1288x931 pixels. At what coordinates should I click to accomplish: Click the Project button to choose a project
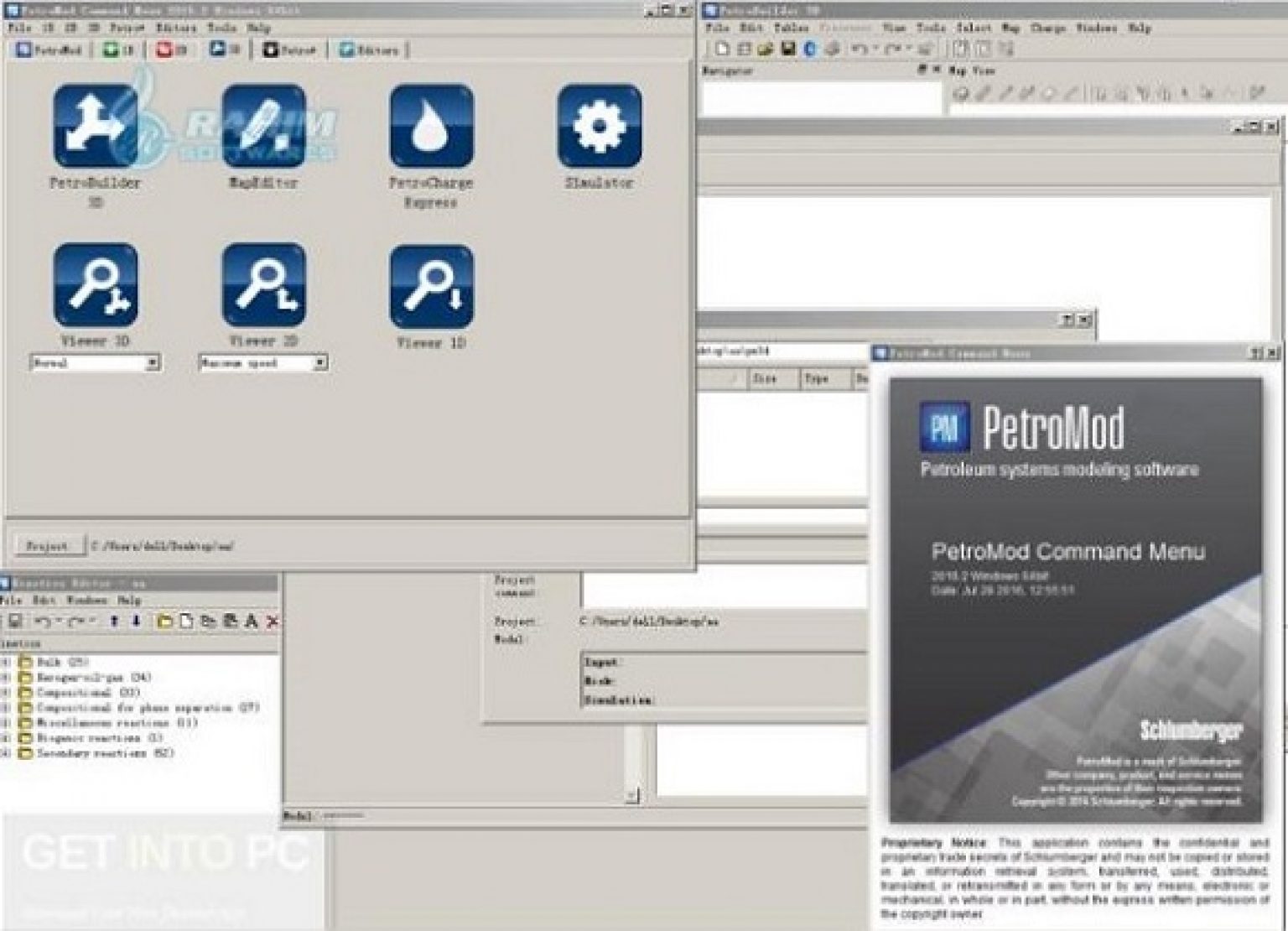49,545
